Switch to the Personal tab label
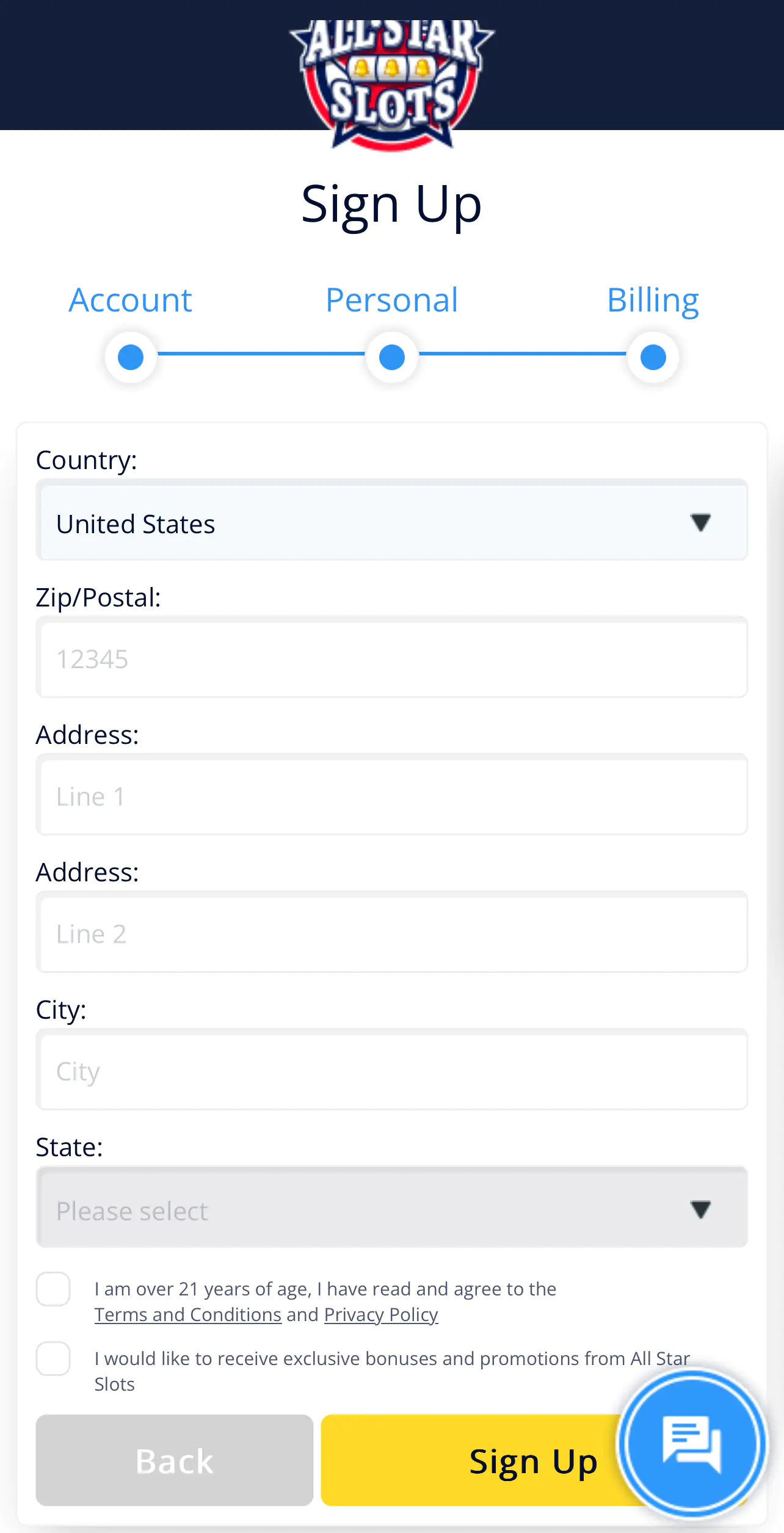The image size is (784, 1533). click(392, 300)
